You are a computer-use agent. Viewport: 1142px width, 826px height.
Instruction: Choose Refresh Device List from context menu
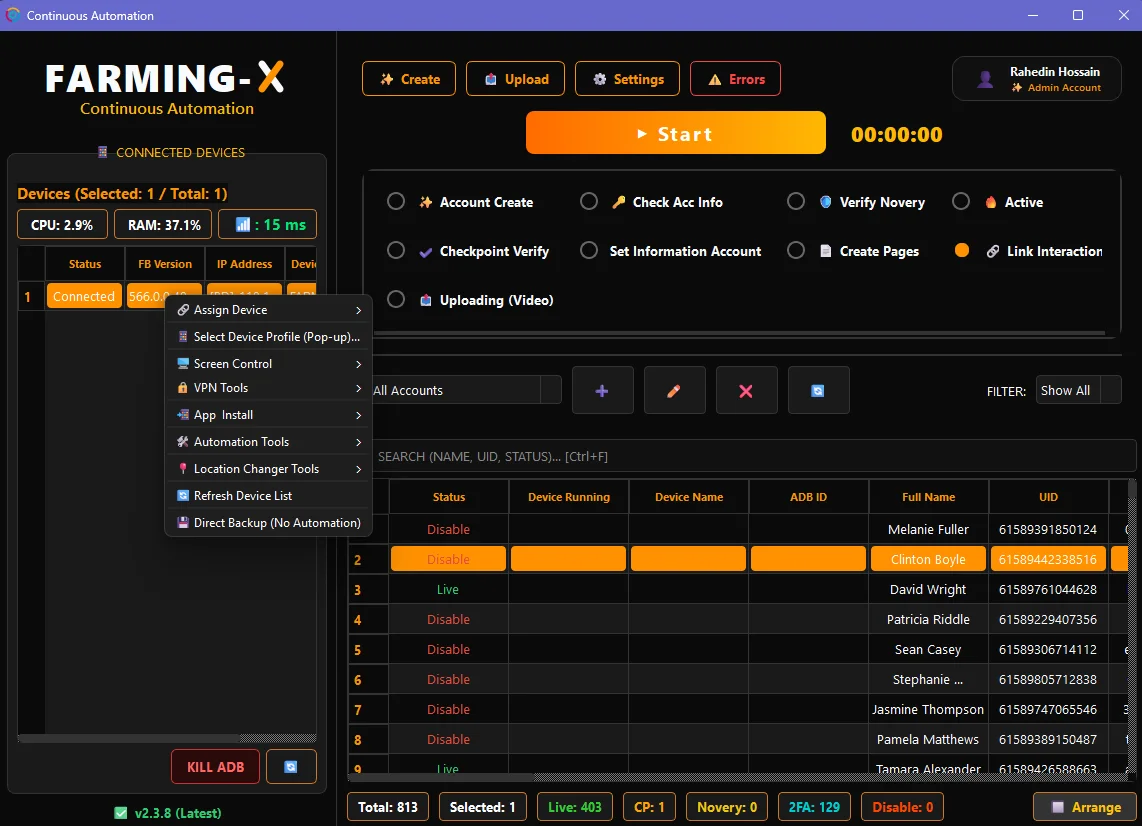pyautogui.click(x=269, y=495)
